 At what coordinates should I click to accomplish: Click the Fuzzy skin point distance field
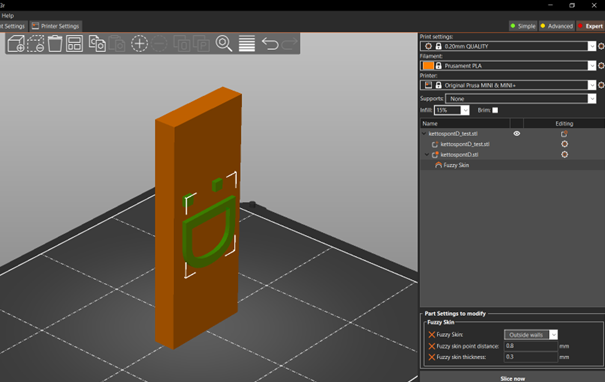coord(531,346)
